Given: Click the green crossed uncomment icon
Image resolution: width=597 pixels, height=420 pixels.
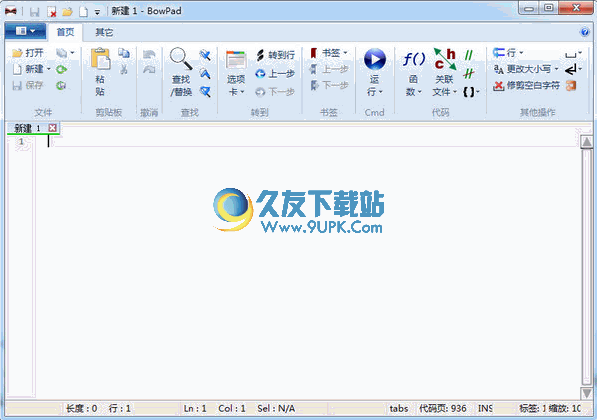Looking at the screenshot, I should [x=469, y=73].
